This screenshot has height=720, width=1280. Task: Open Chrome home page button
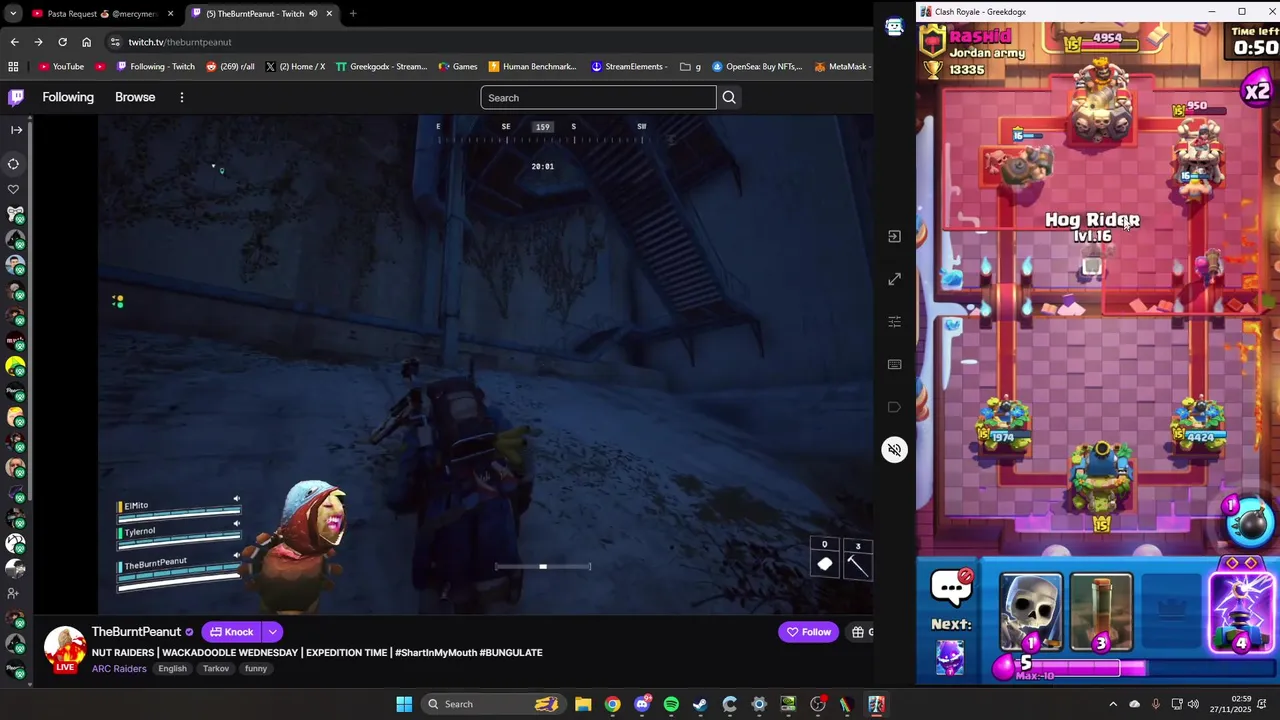point(86,42)
